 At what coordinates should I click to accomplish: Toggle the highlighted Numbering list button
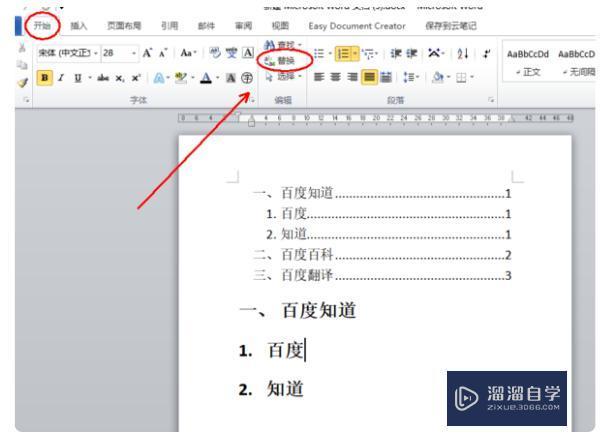[x=343, y=54]
